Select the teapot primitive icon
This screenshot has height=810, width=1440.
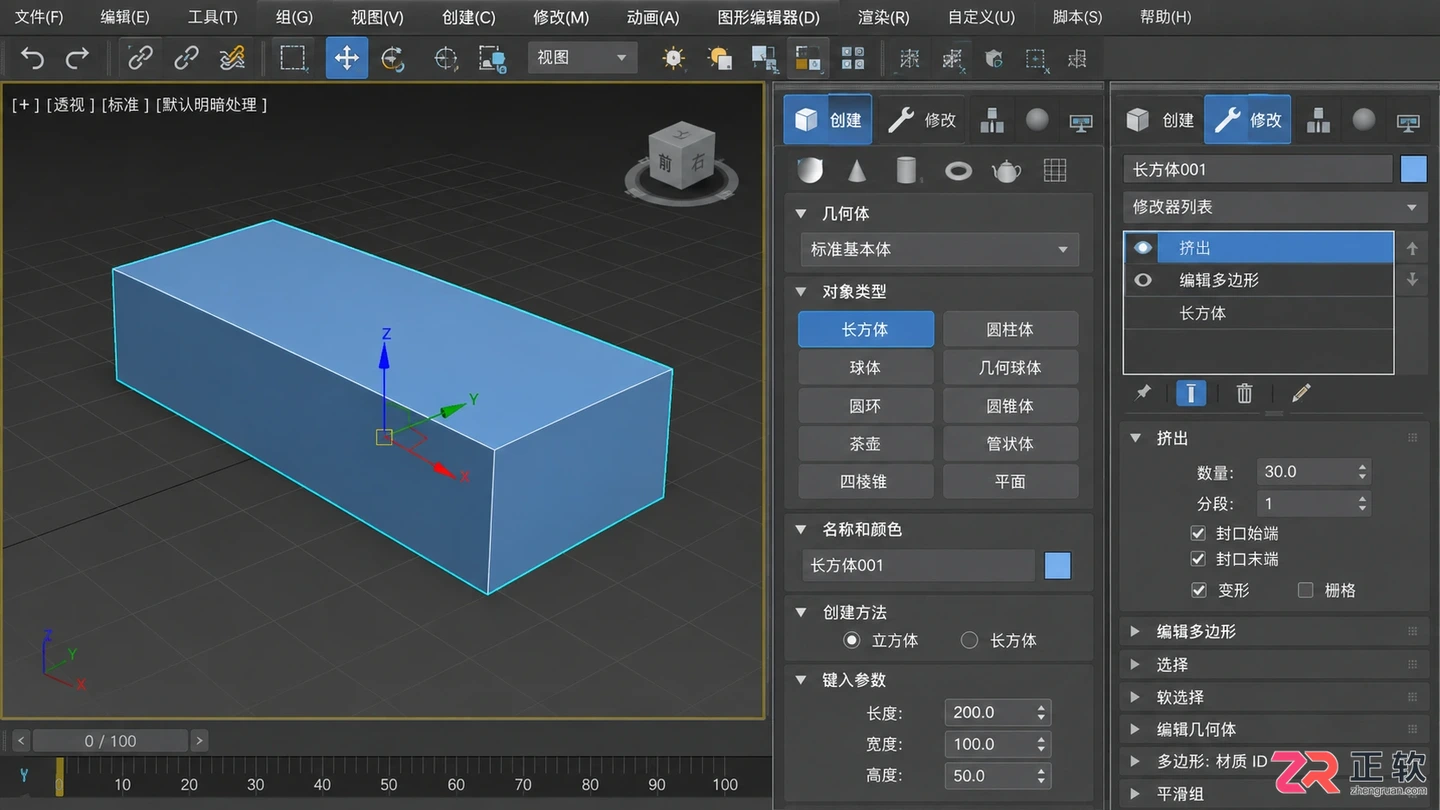[x=1006, y=170]
